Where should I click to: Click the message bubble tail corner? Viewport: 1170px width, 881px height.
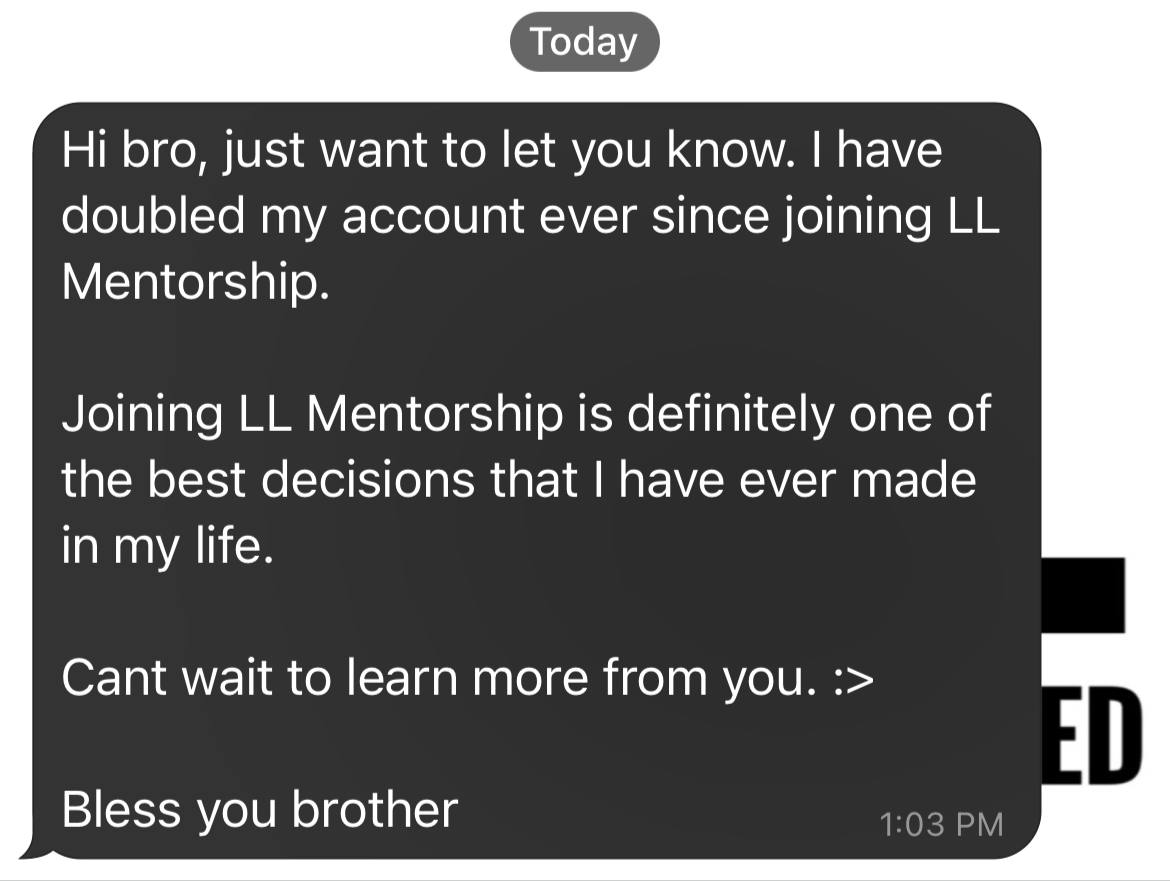pyautogui.click(x=34, y=847)
